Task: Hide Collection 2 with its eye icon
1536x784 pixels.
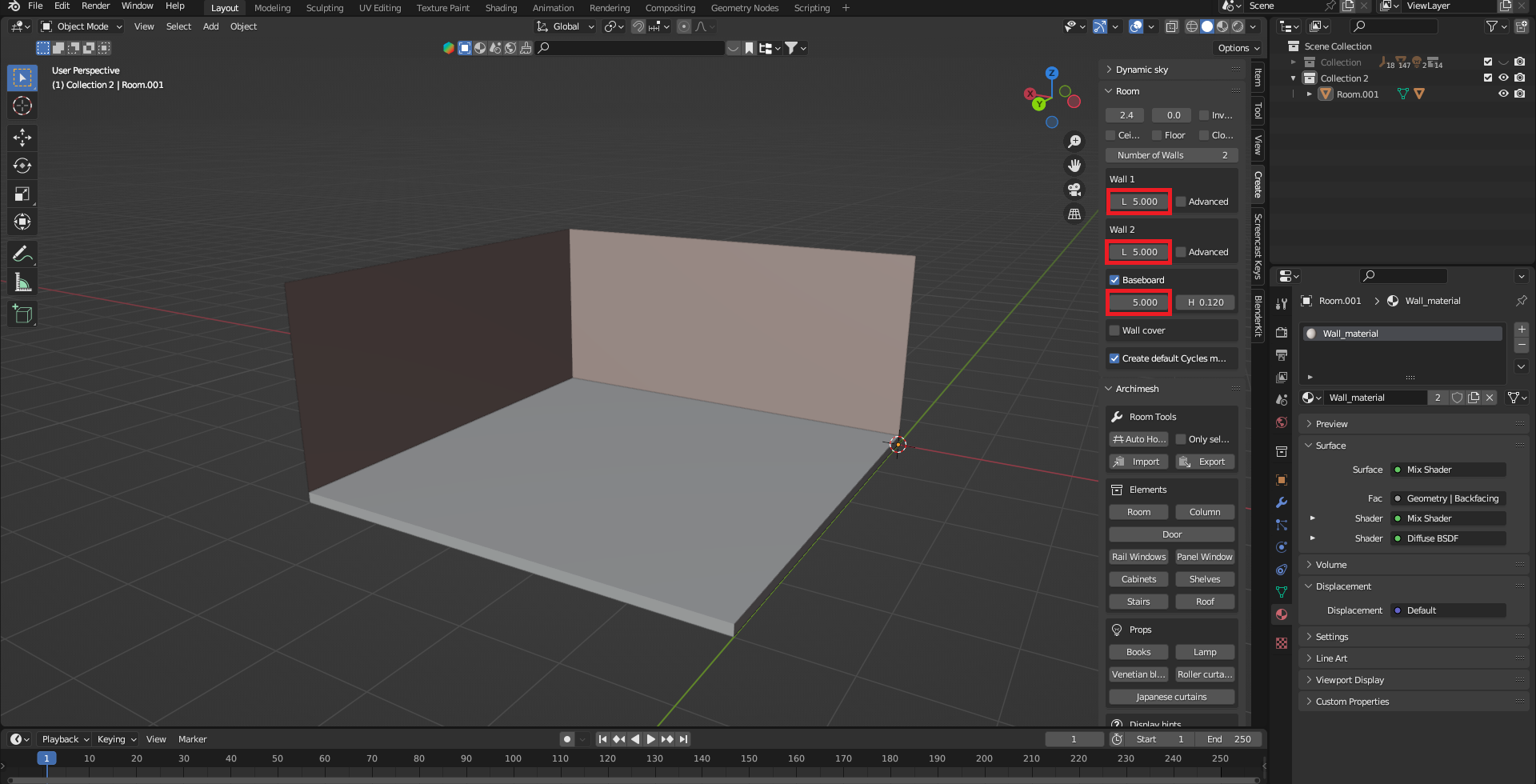Action: [1503, 78]
